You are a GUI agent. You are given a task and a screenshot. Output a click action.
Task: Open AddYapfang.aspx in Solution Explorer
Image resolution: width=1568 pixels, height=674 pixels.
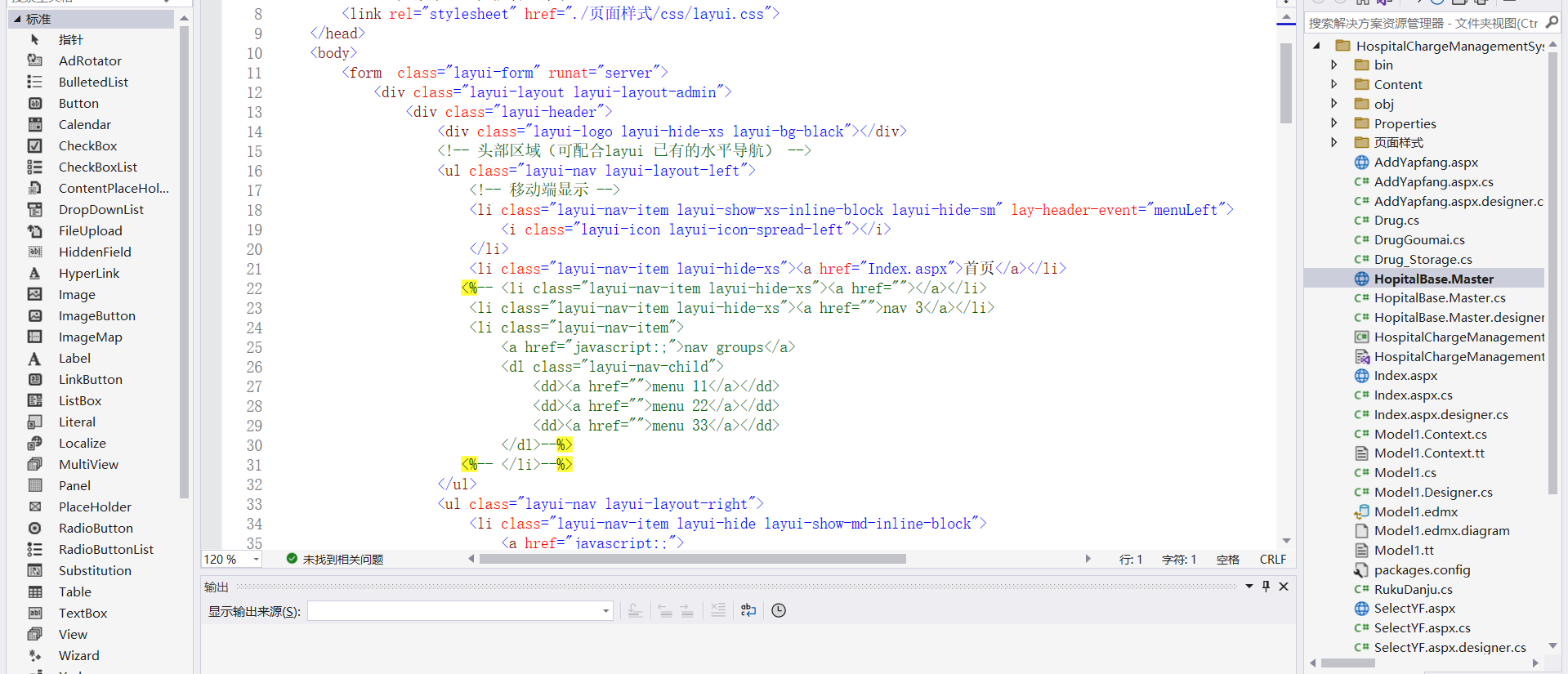pyautogui.click(x=1426, y=163)
